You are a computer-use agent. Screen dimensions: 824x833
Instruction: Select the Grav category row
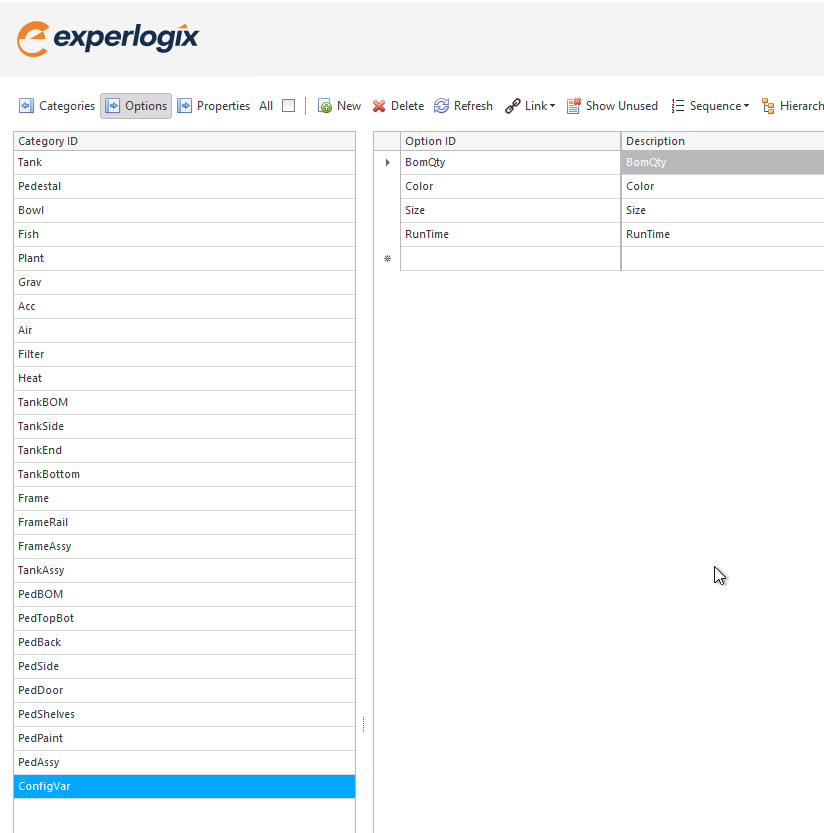point(184,283)
